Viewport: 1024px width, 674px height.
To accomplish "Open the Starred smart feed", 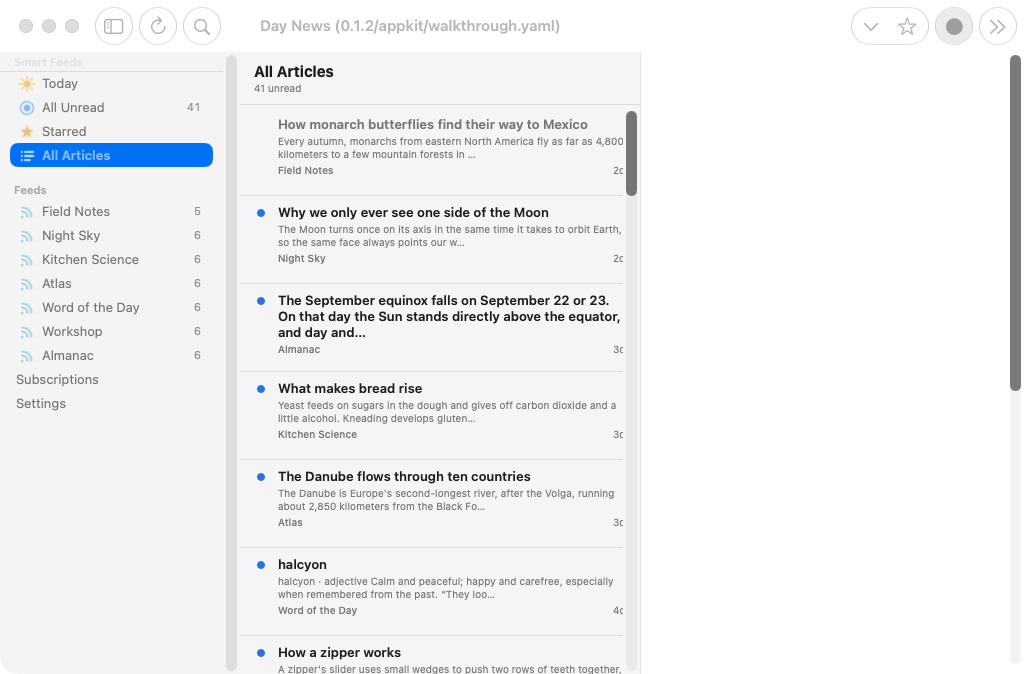I will (x=112, y=131).
